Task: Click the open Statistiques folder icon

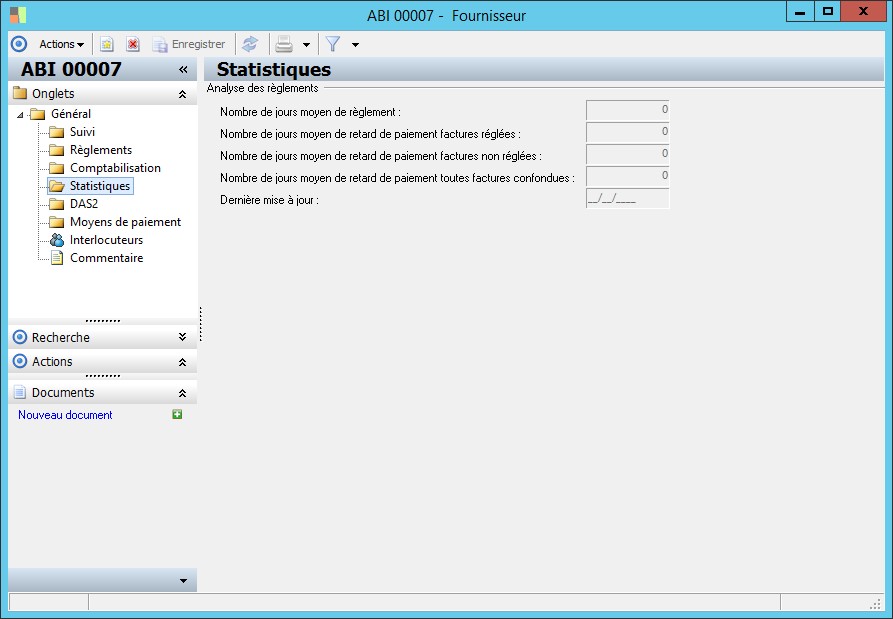Action: coord(56,186)
